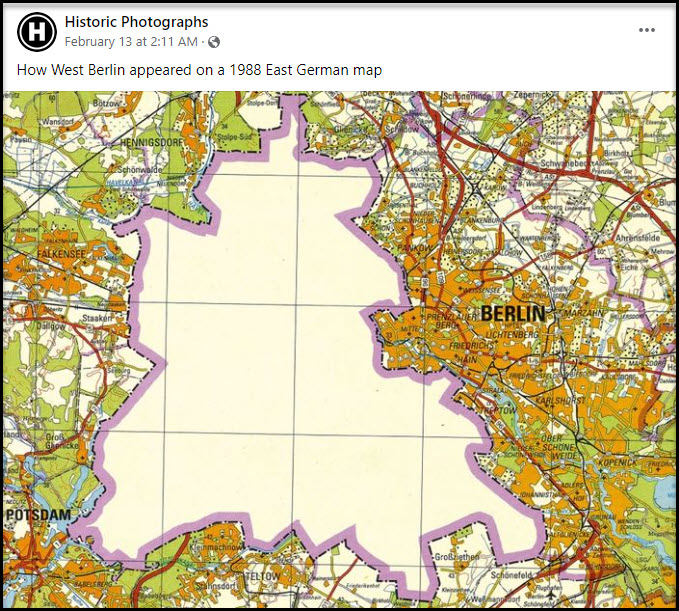
Task: Click the FALKENSEE label on the map
Action: (61, 253)
